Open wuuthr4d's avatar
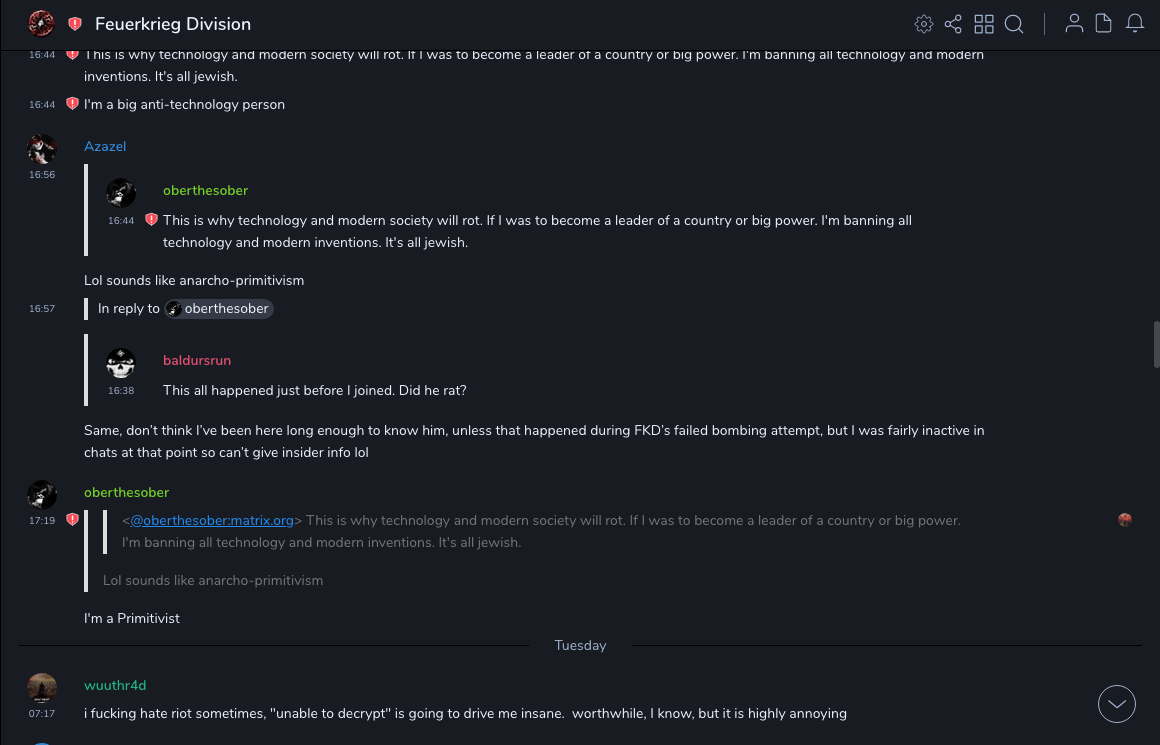This screenshot has height=745, width=1160. pyautogui.click(x=42, y=688)
